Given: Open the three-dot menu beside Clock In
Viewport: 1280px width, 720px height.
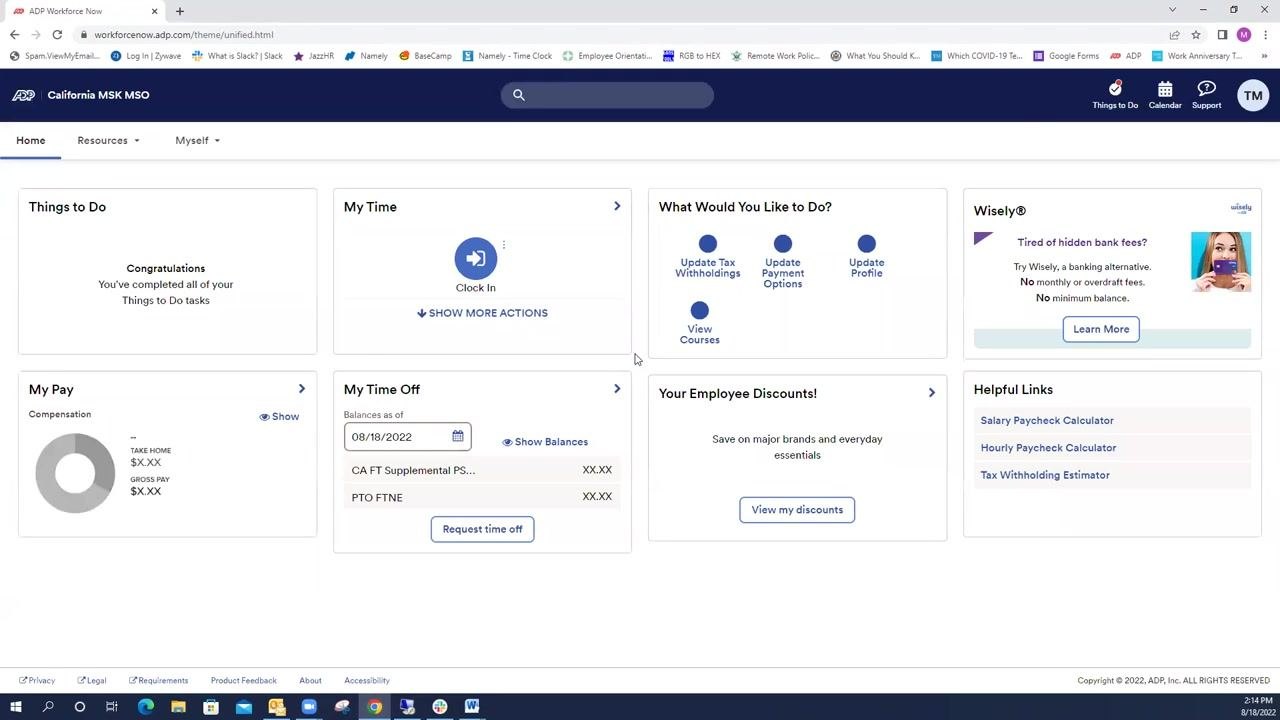Looking at the screenshot, I should click(504, 245).
